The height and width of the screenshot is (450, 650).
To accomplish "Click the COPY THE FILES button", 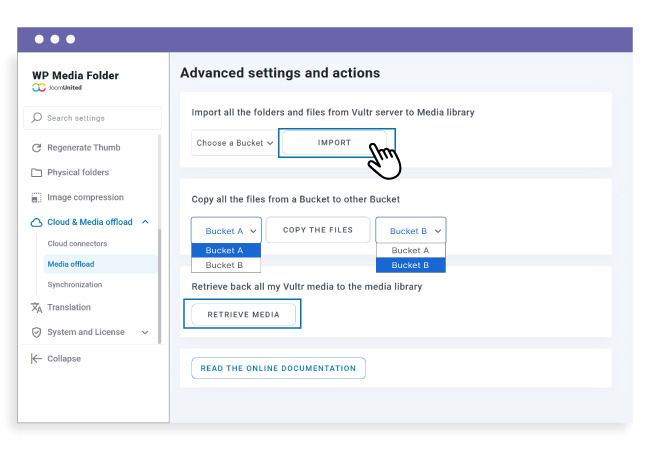I will (x=318, y=230).
